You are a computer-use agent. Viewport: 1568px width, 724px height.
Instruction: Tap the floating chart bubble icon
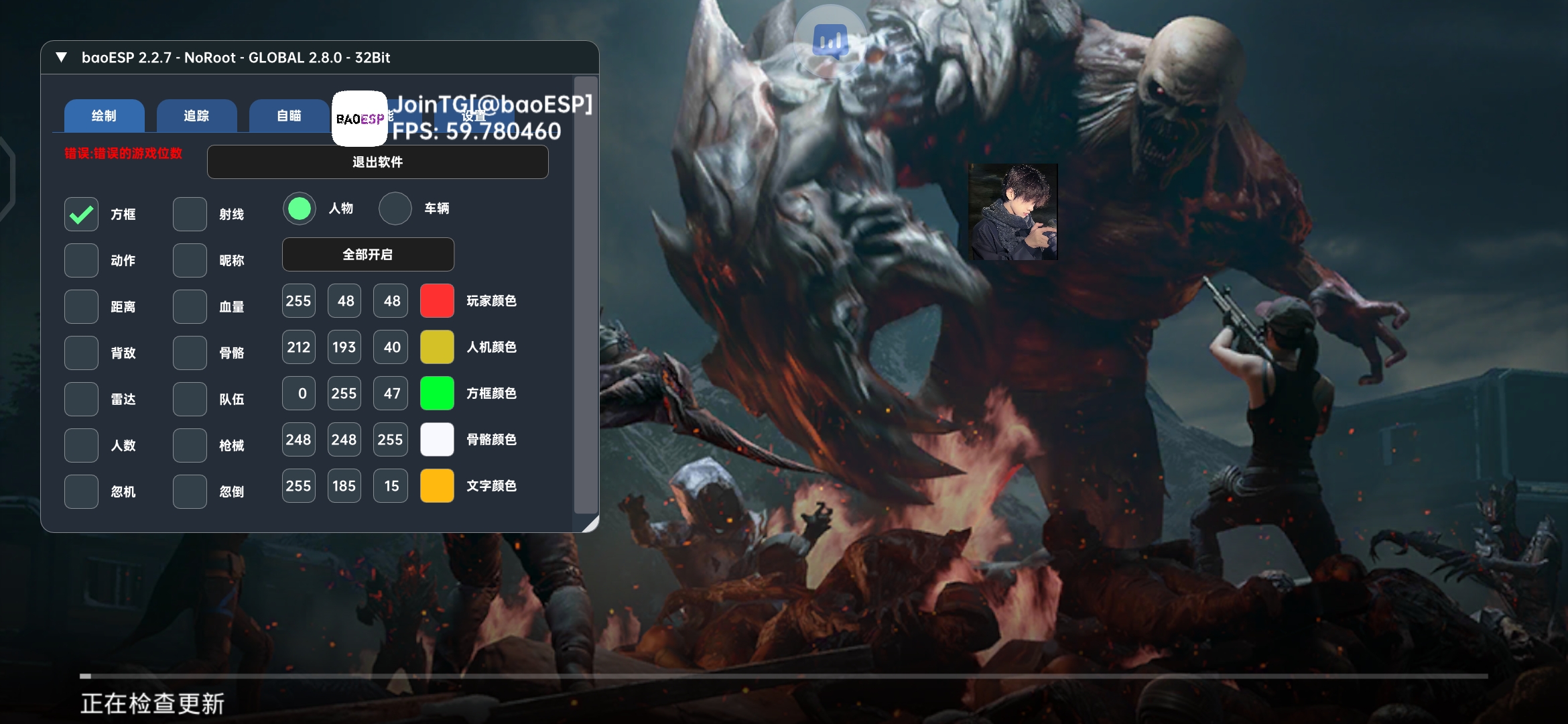(x=830, y=42)
